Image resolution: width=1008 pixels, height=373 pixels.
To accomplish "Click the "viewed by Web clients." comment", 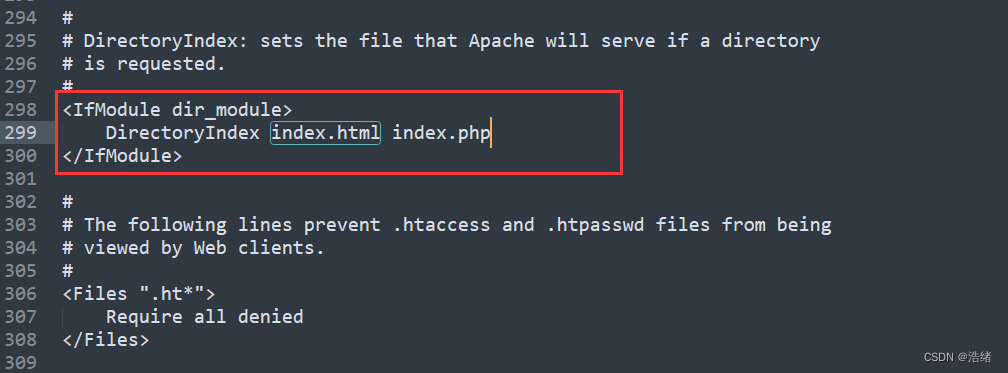I will tap(204, 248).
